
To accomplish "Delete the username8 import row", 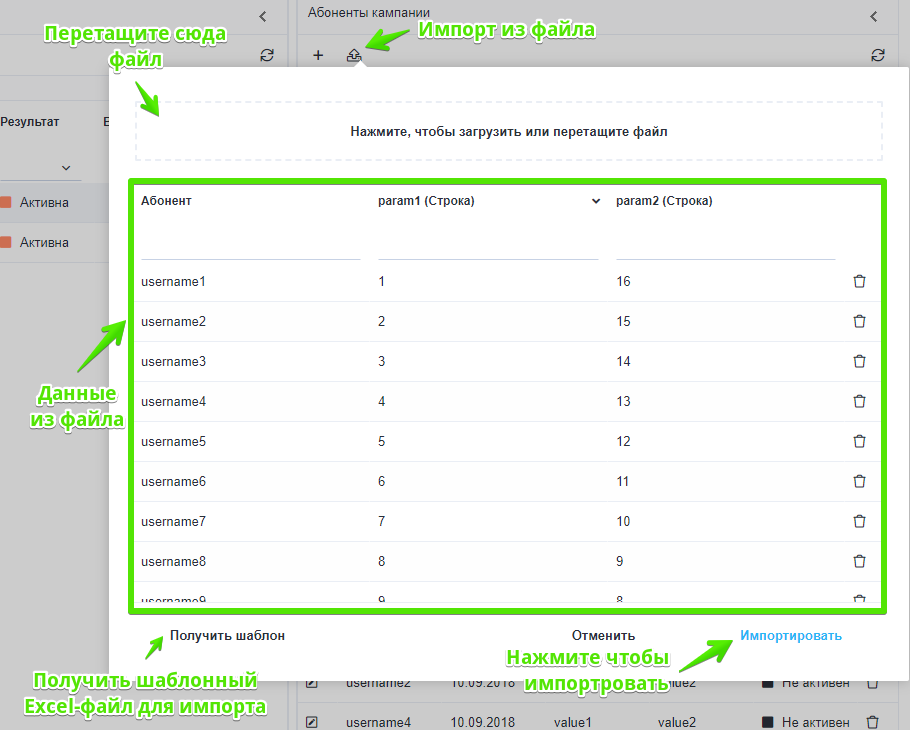I will coord(859,562).
